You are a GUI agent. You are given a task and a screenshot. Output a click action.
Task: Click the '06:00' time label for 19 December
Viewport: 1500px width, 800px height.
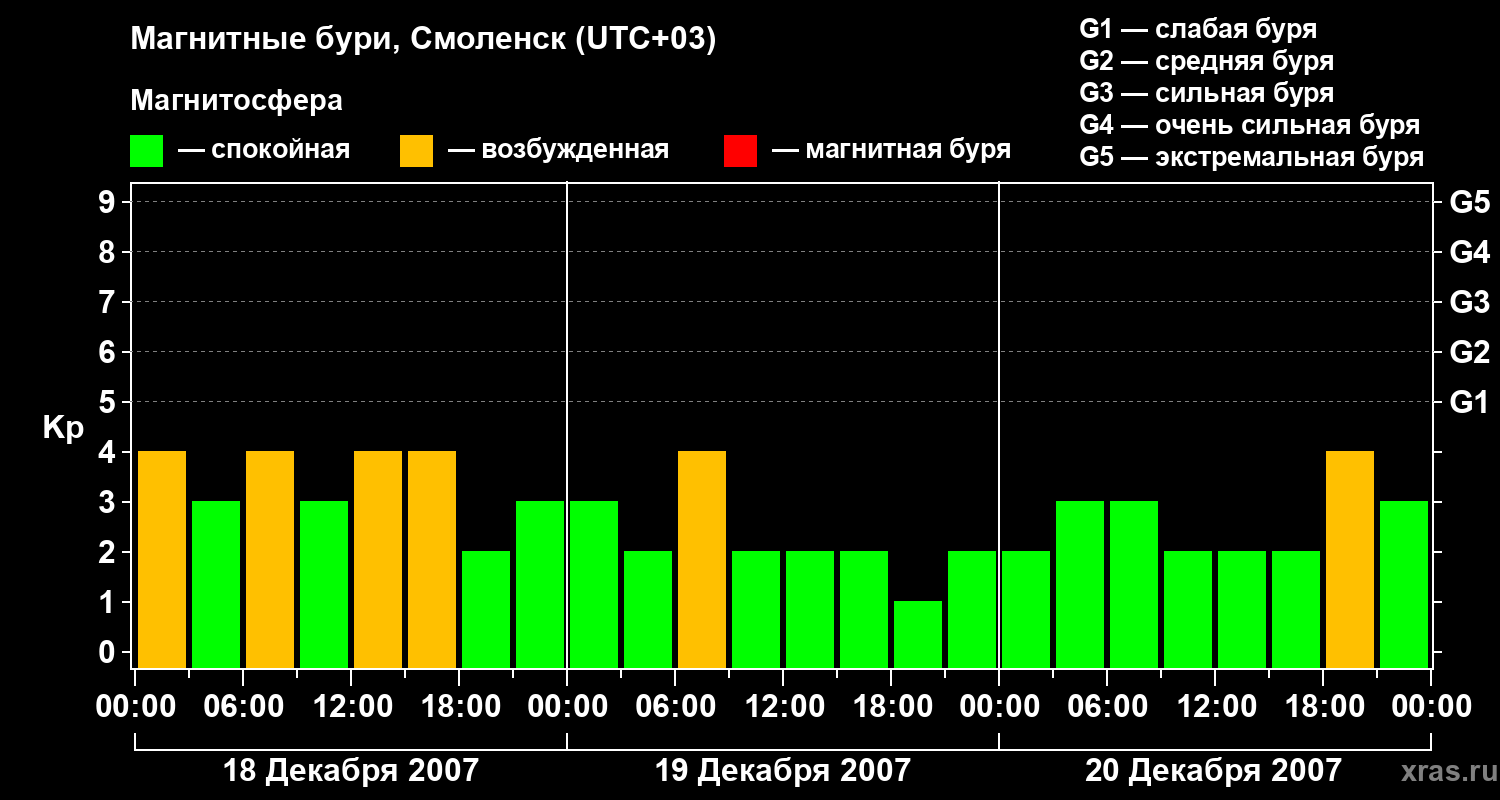coord(675,707)
